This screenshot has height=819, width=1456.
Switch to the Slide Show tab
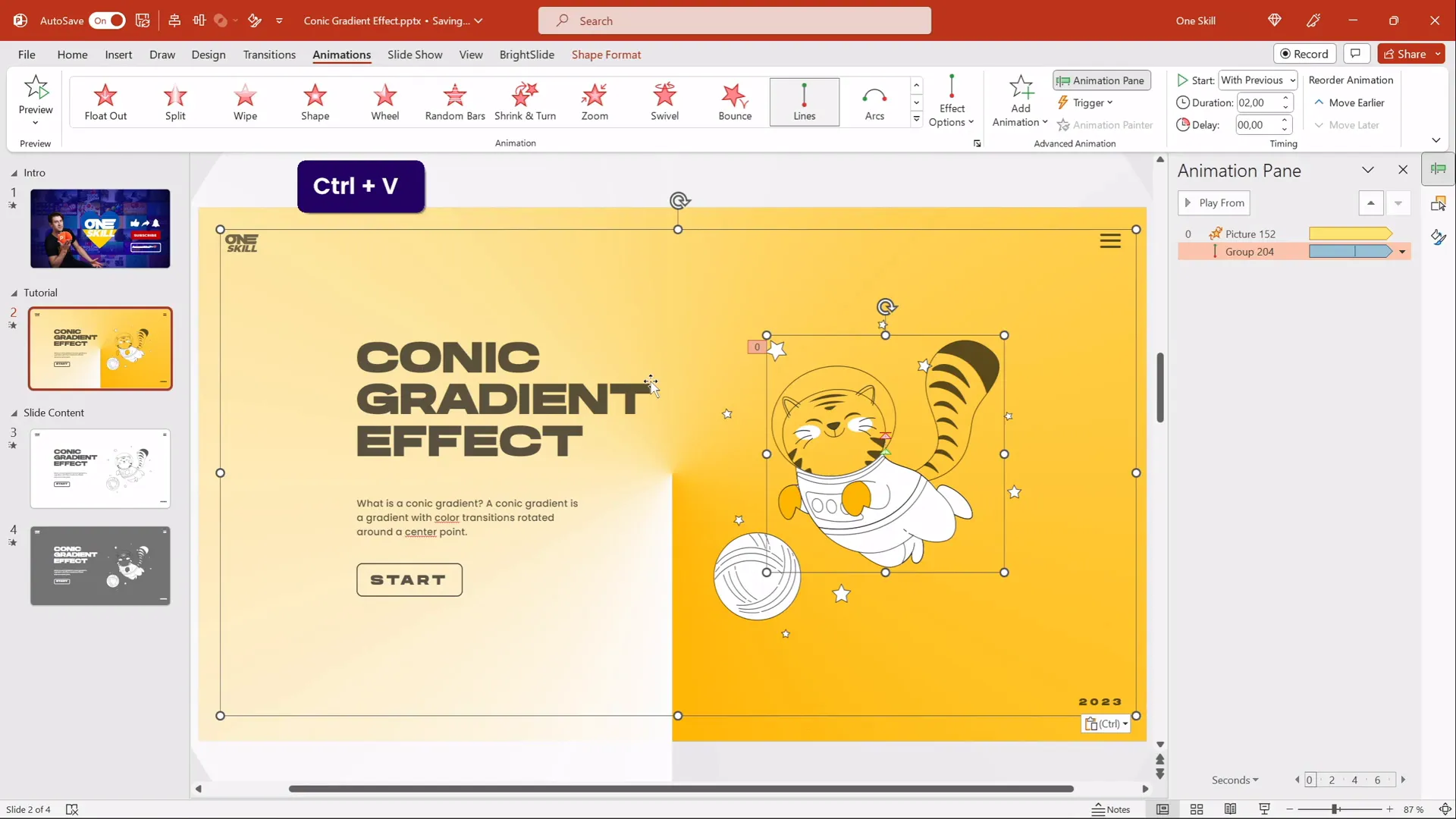pyautogui.click(x=415, y=54)
